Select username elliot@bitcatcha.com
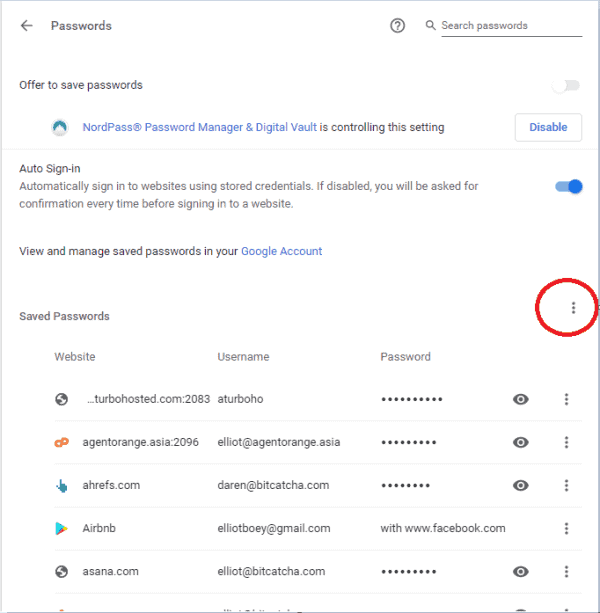The width and height of the screenshot is (600, 613). point(271,572)
